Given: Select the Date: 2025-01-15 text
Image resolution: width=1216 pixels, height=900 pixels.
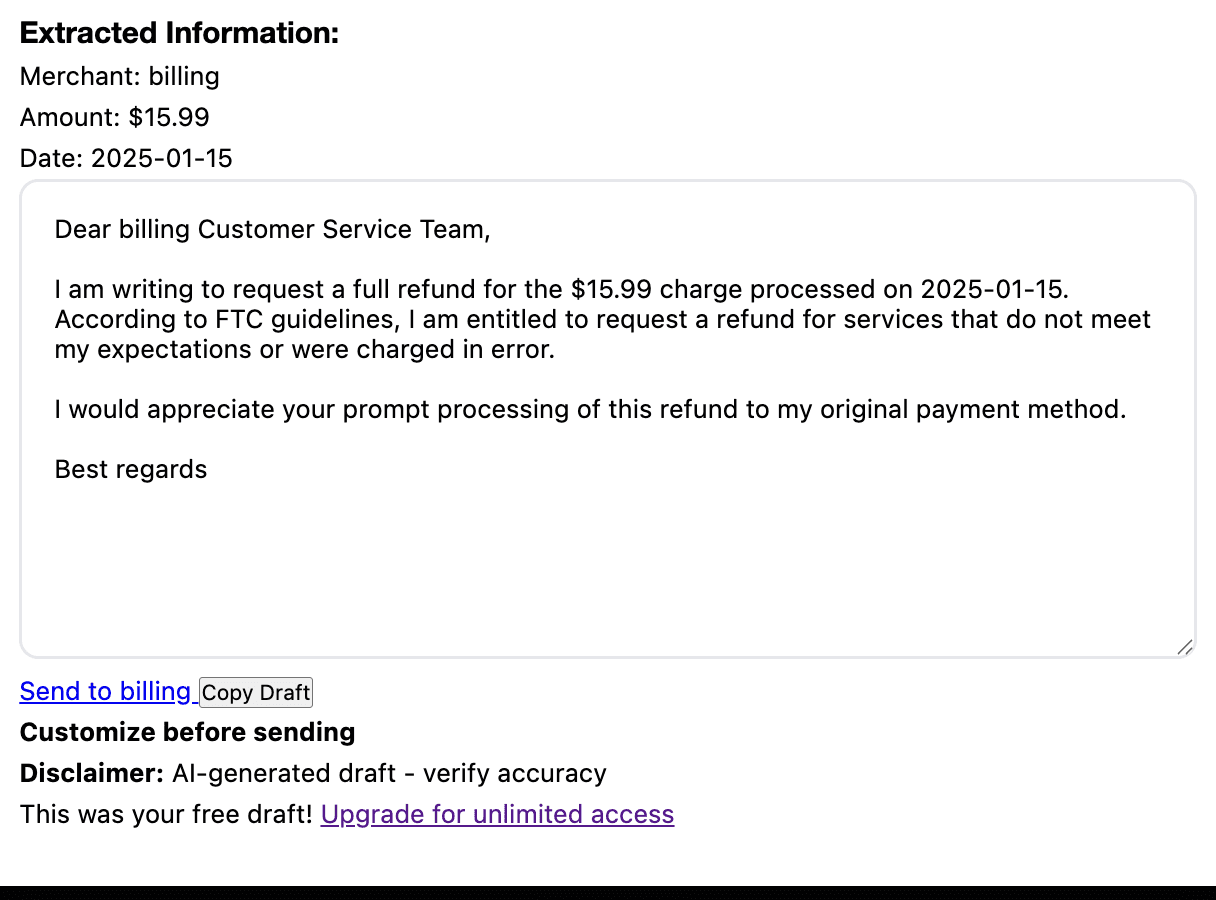Looking at the screenshot, I should (x=126, y=158).
